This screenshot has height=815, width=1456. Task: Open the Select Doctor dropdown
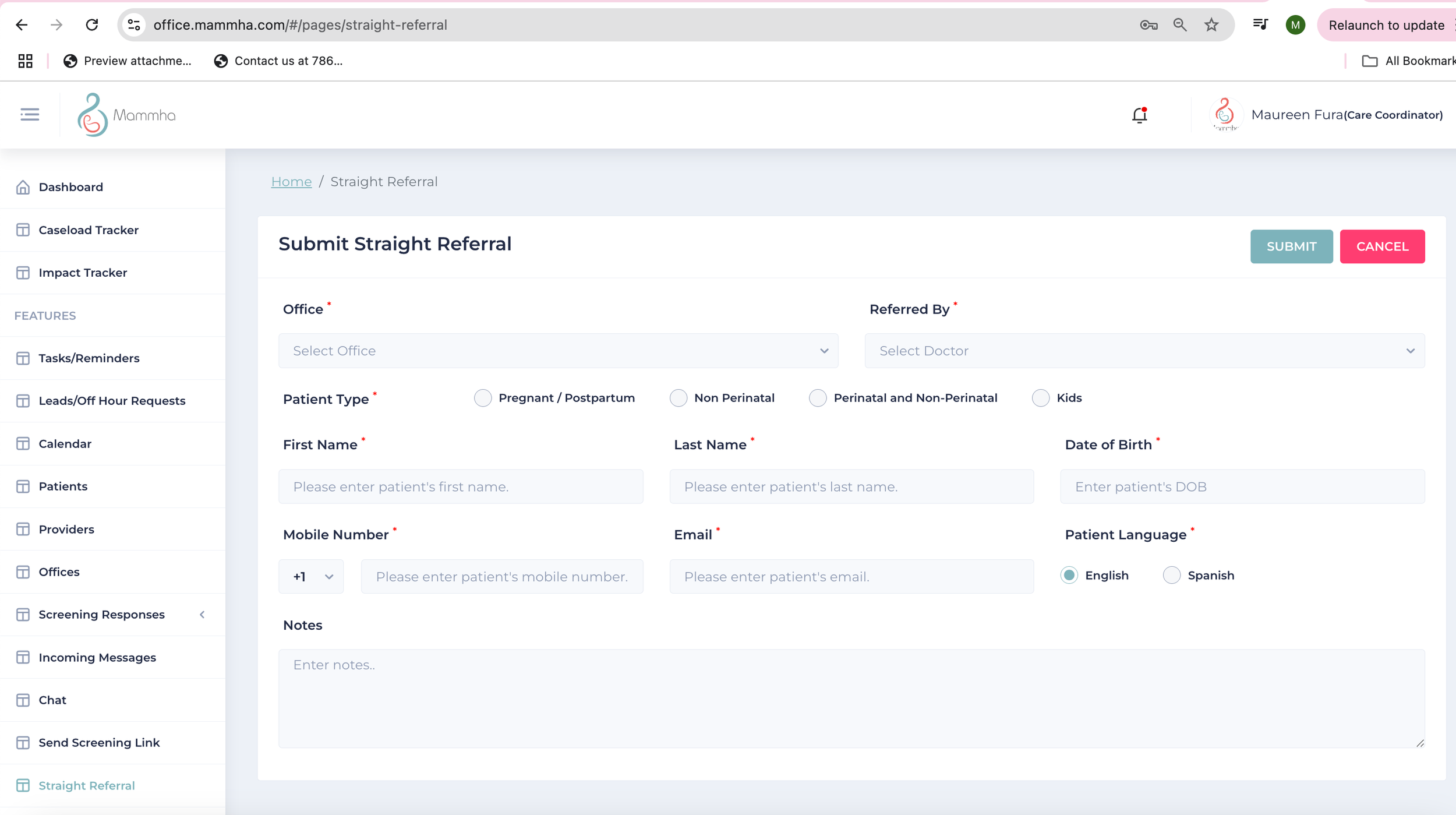pos(1144,351)
